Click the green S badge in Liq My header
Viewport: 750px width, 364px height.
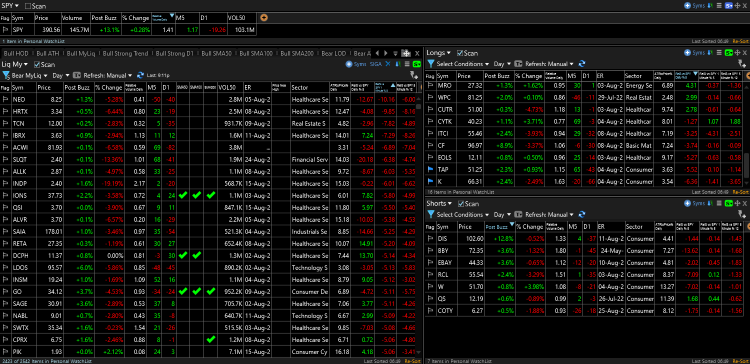(x=417, y=64)
